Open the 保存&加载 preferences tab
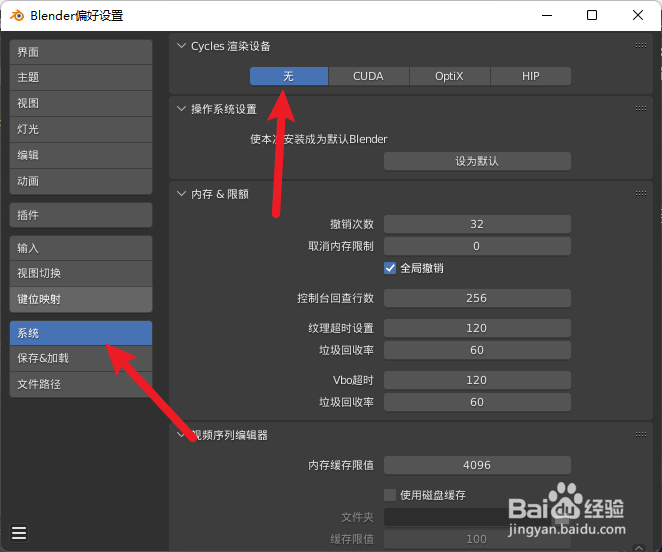The width and height of the screenshot is (662, 552). [x=81, y=358]
